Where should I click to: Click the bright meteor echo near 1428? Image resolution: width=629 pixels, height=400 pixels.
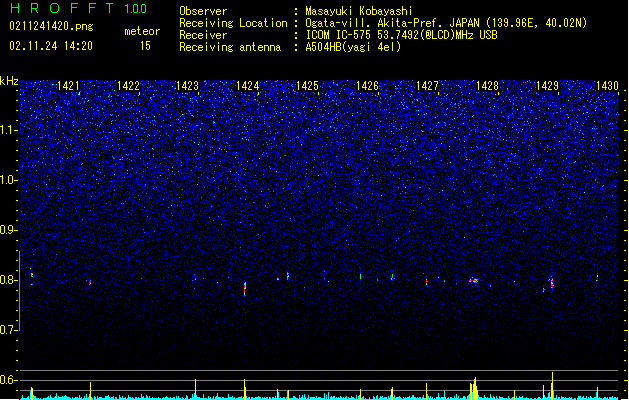click(474, 280)
